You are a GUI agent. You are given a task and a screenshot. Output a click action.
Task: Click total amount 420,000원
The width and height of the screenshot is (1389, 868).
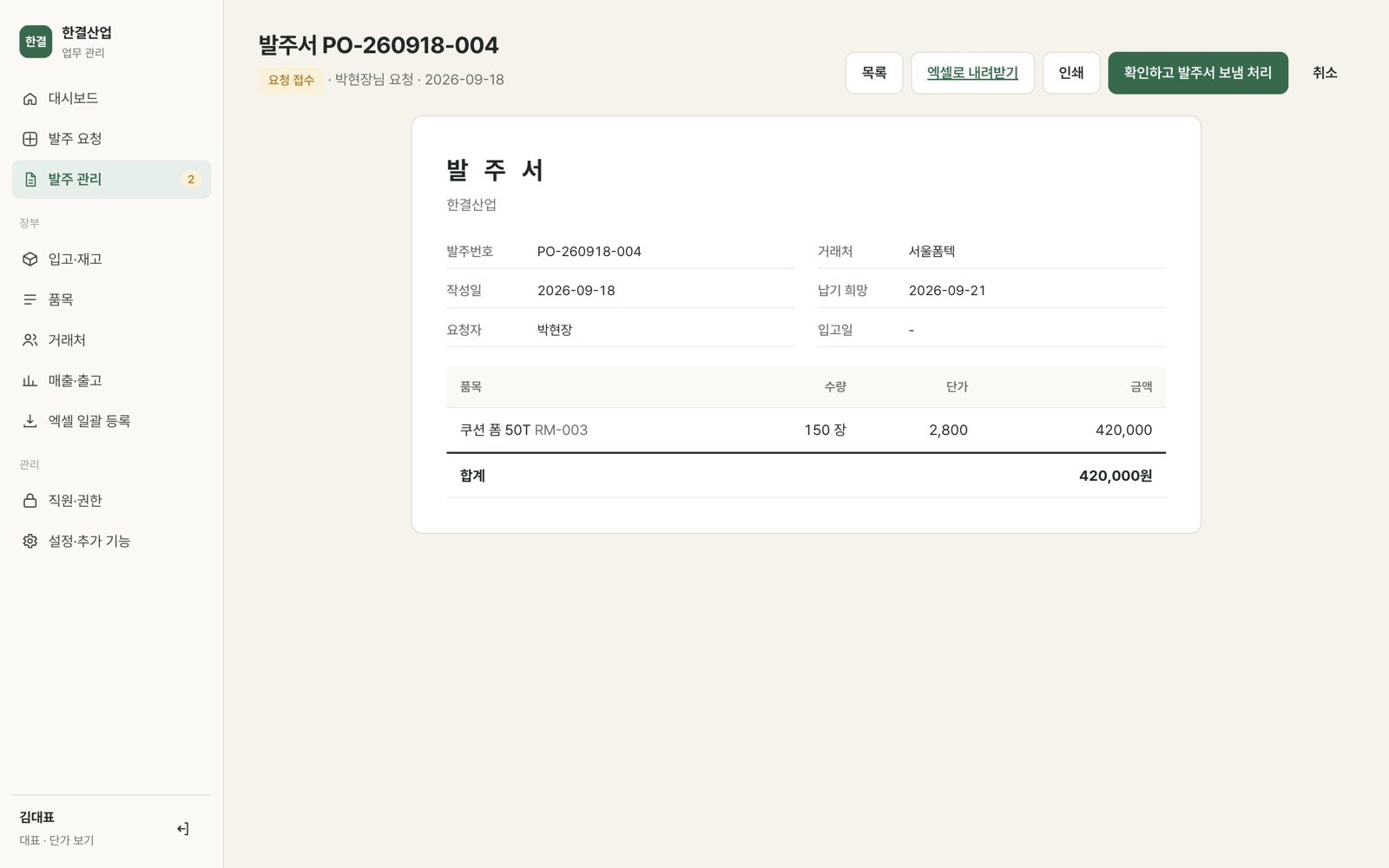(x=1116, y=476)
